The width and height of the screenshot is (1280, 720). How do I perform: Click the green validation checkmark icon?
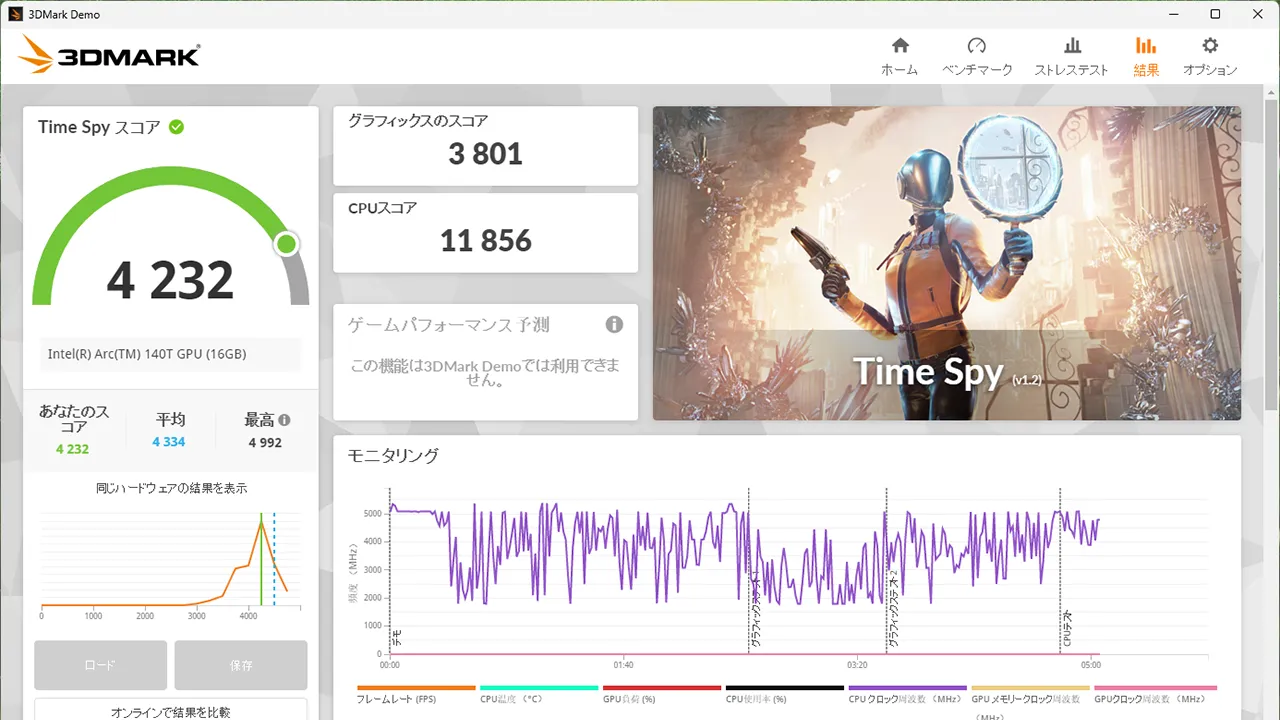[176, 127]
